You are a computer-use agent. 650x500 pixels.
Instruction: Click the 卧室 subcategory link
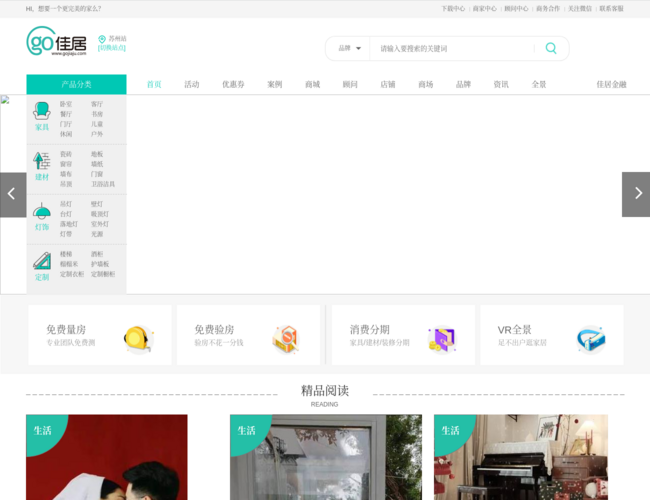(66, 104)
